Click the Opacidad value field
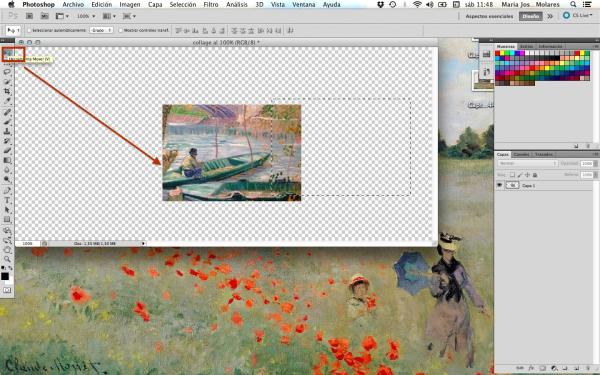The width and height of the screenshot is (600, 375). click(x=586, y=163)
